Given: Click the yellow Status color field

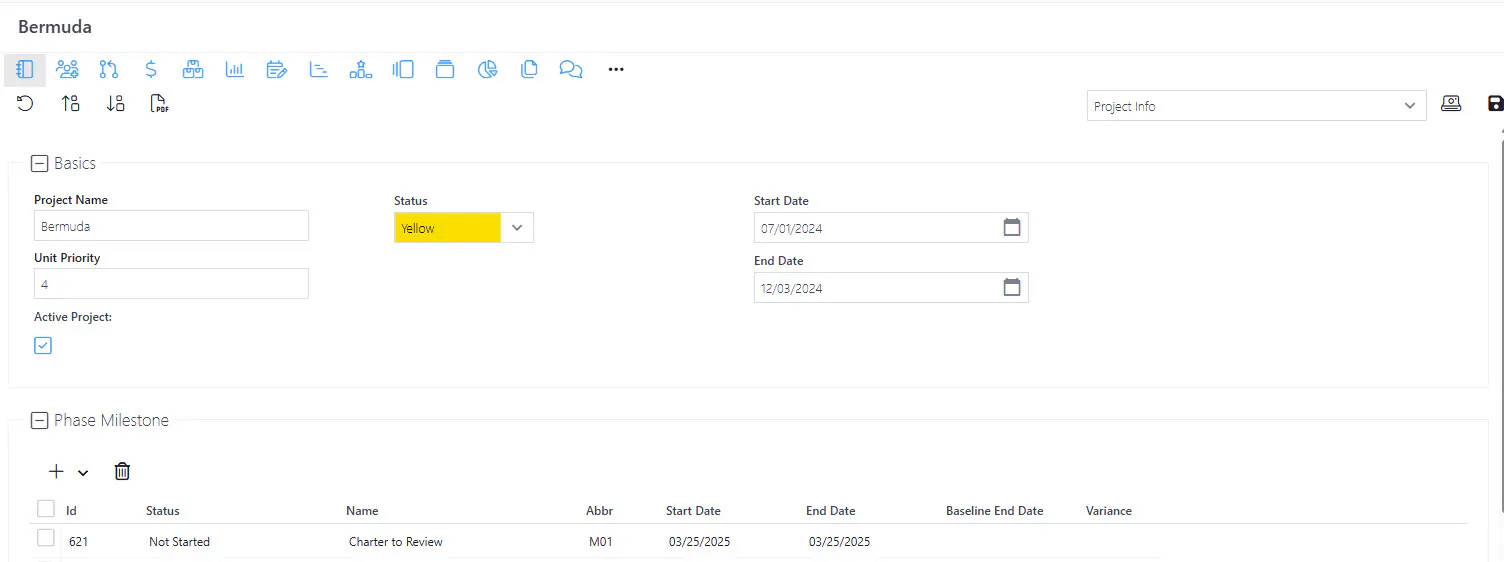Looking at the screenshot, I should coord(447,228).
